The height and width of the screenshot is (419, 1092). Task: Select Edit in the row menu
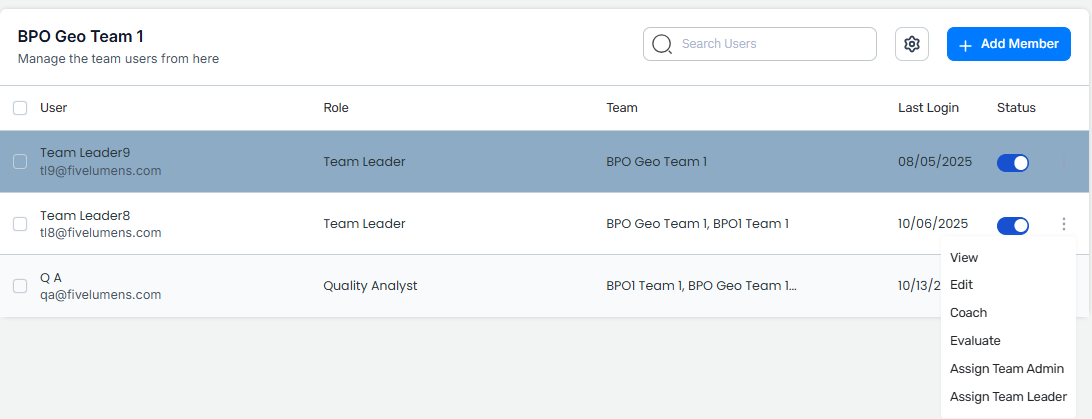coord(961,285)
